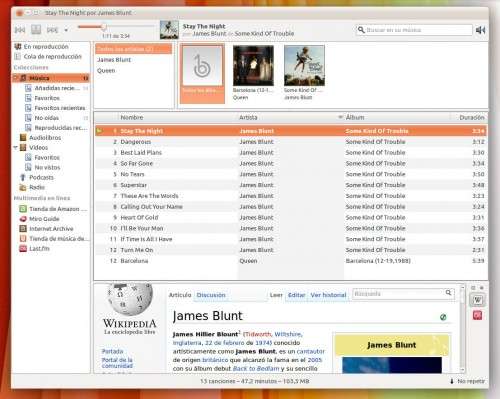Open Portada link in Wikipedia sidebar

click(x=112, y=351)
